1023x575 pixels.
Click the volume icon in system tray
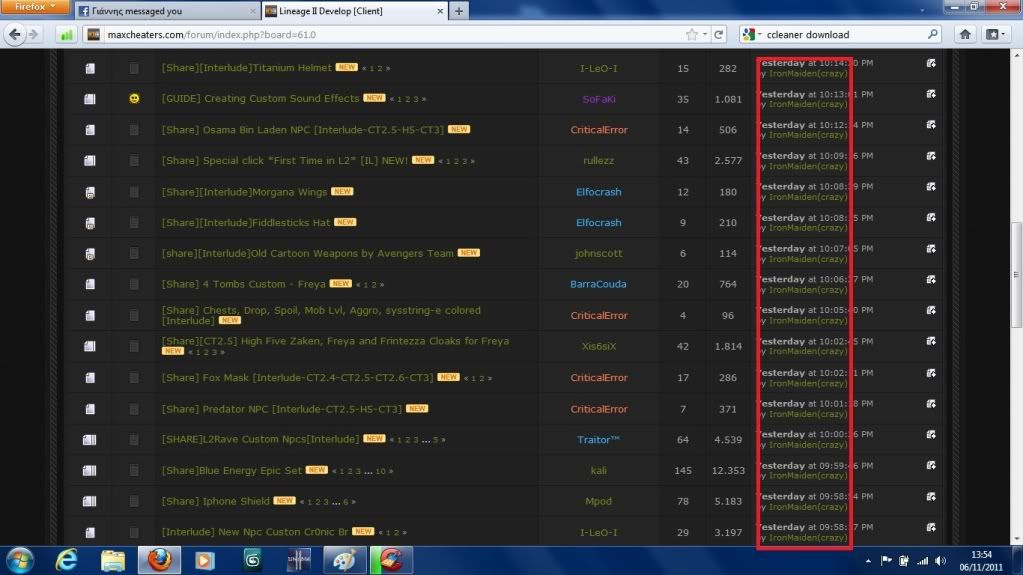(939, 561)
